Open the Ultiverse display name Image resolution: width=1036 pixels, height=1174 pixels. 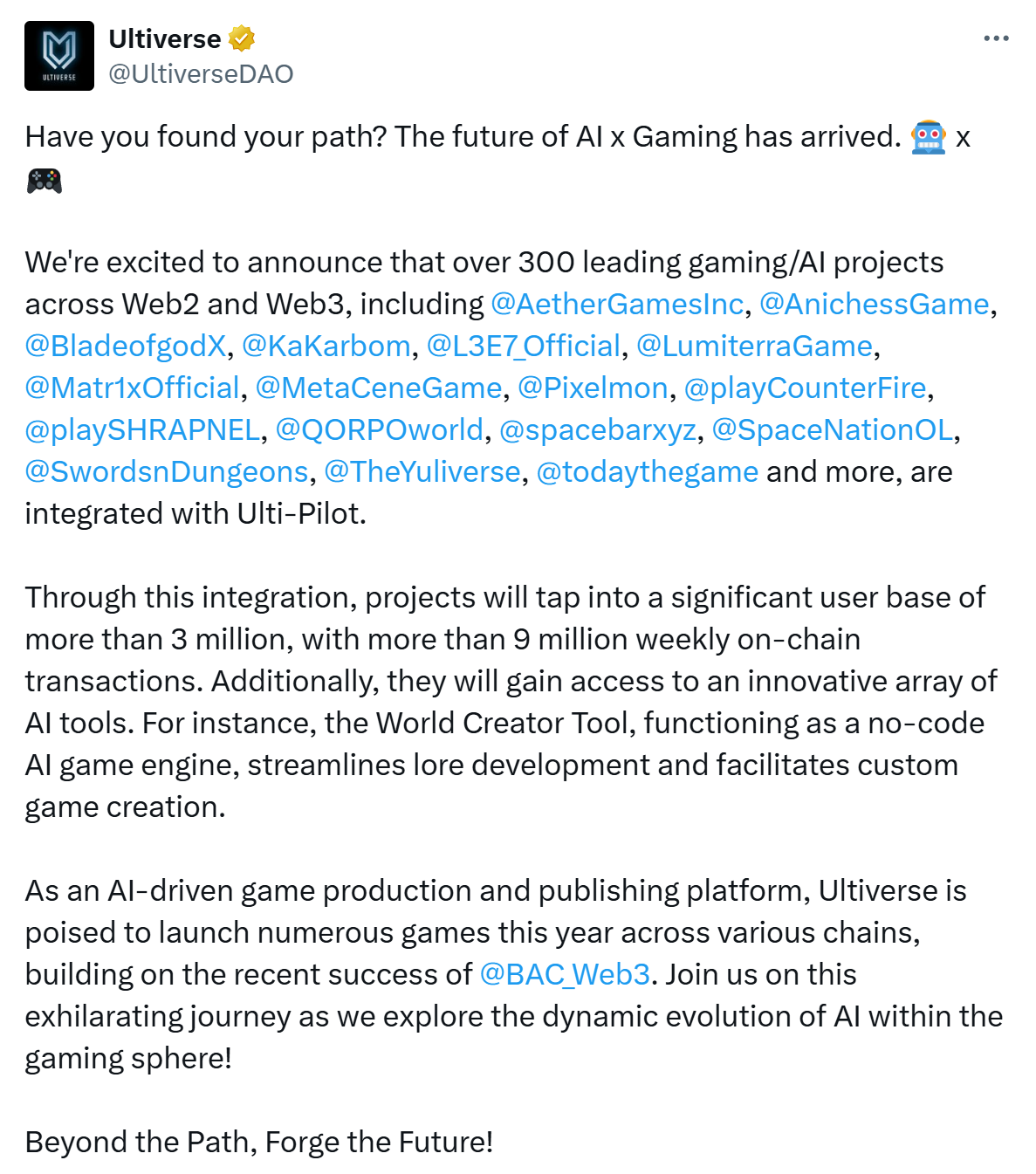pos(164,39)
